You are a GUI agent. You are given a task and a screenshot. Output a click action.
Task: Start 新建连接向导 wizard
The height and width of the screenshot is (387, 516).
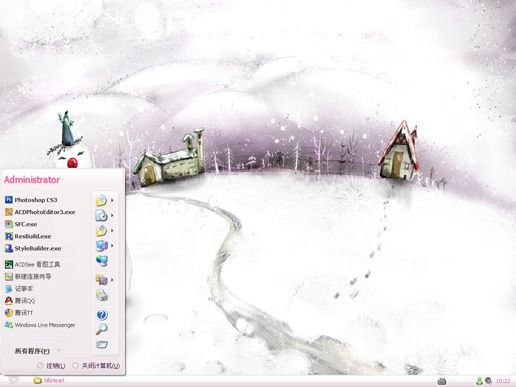pos(28,276)
